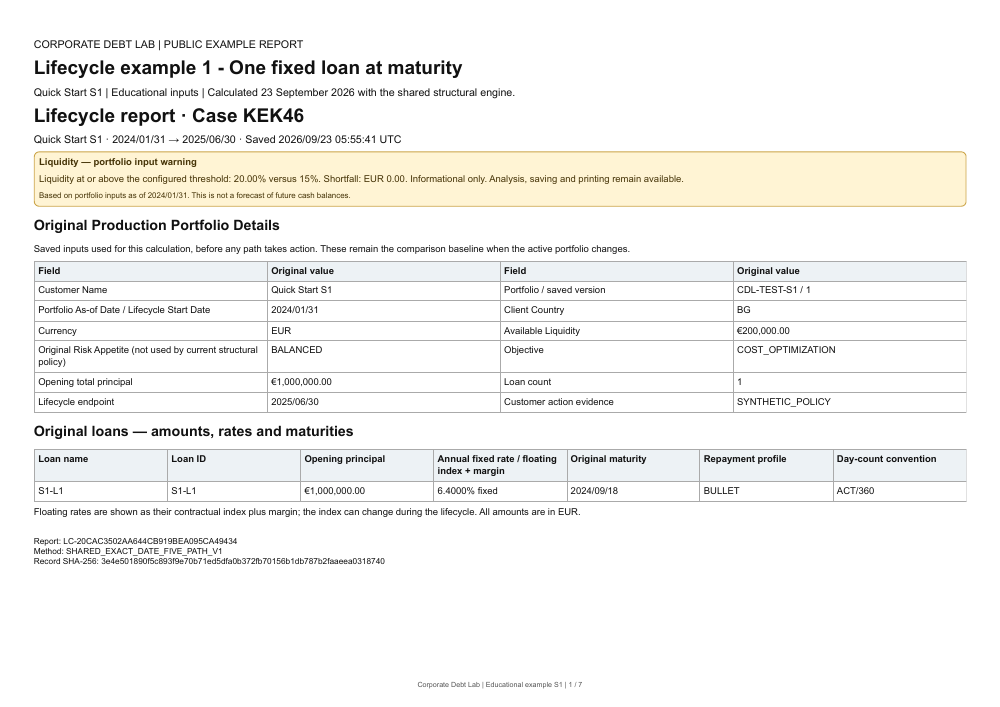
Task: Click the '2025/06/30' lifecycle endpoint value
Action: coord(383,402)
